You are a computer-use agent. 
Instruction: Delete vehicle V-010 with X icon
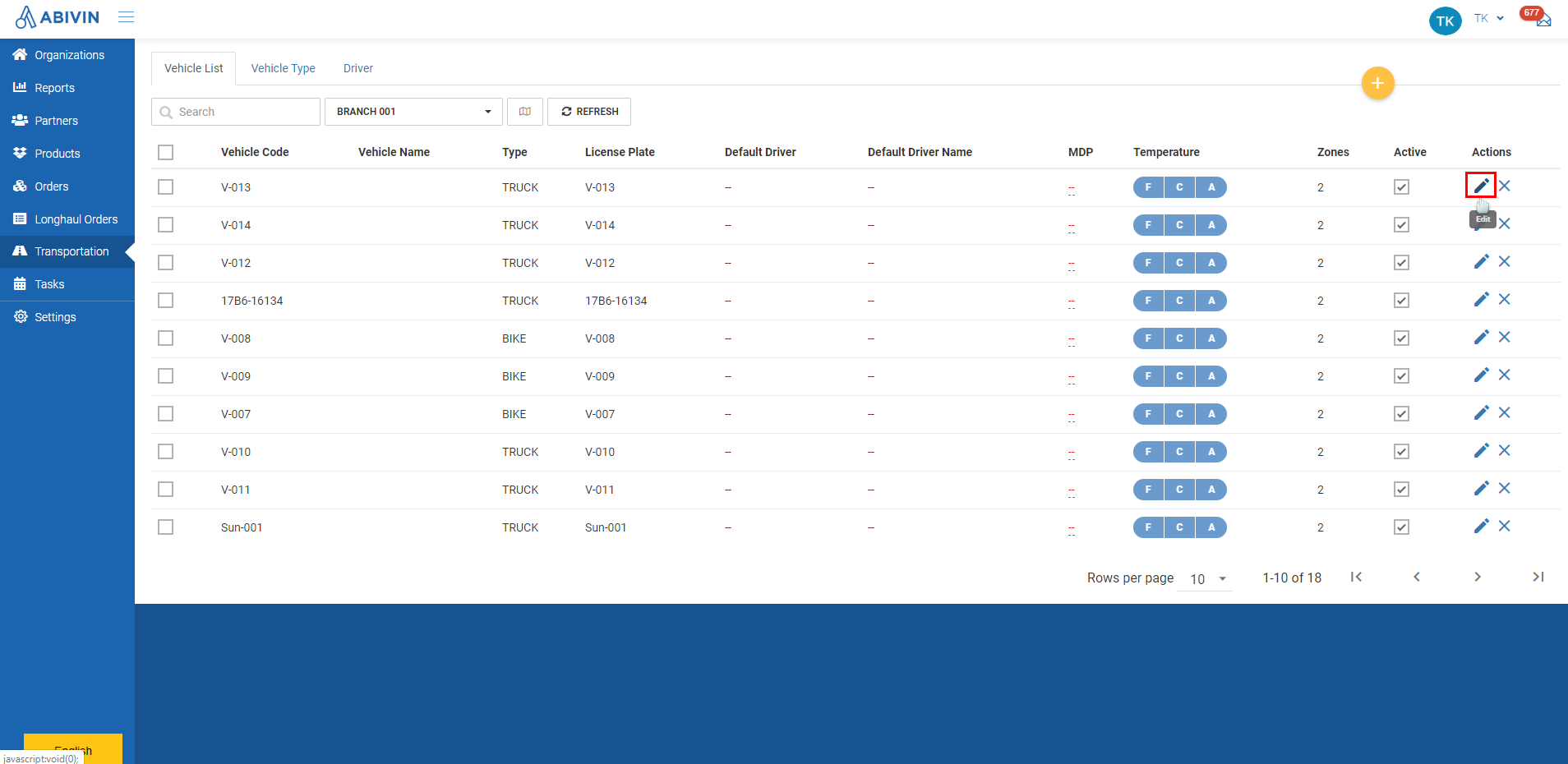(1505, 450)
